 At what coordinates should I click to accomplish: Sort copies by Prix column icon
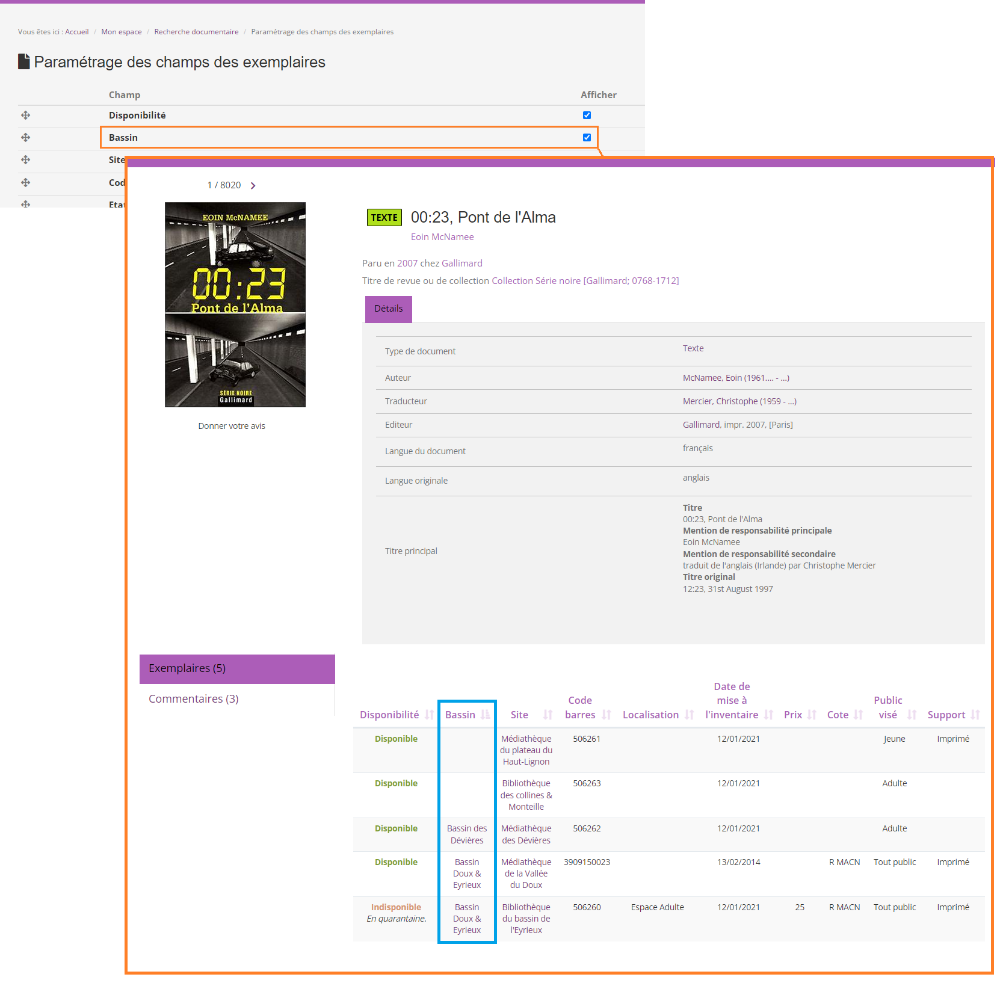812,715
